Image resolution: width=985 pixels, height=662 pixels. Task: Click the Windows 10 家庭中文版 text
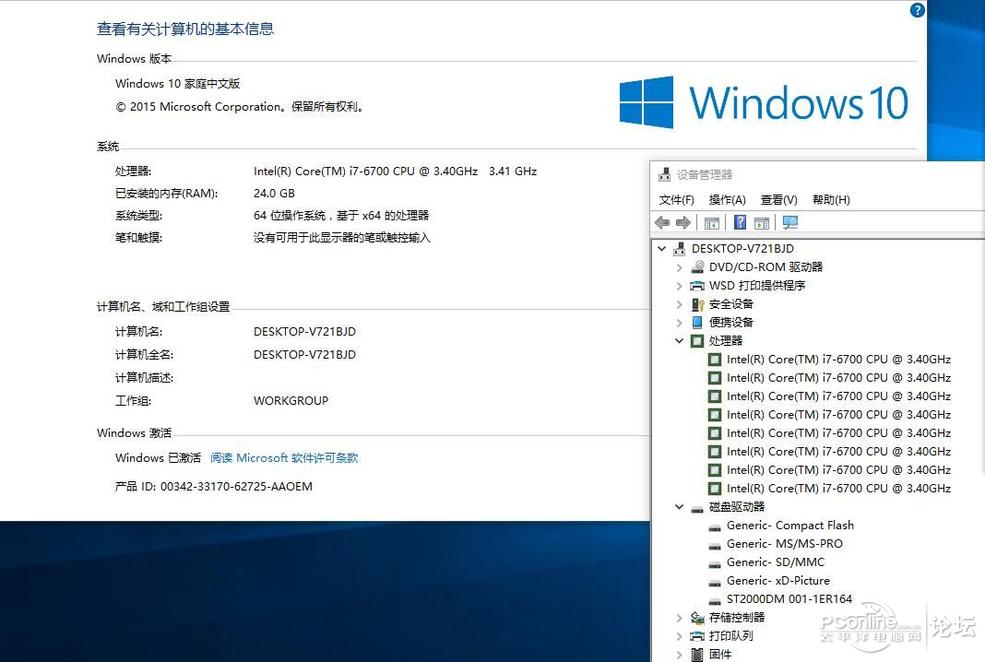coord(177,84)
